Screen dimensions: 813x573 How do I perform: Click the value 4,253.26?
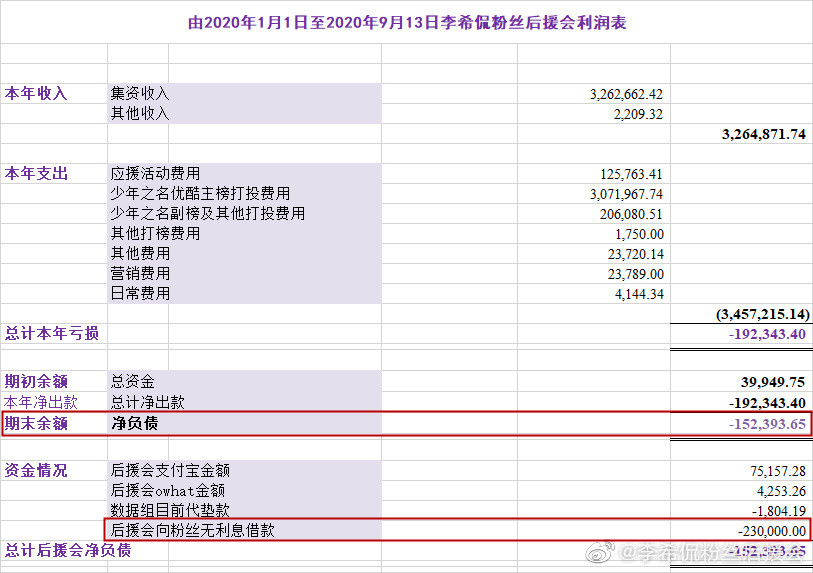[x=781, y=491]
